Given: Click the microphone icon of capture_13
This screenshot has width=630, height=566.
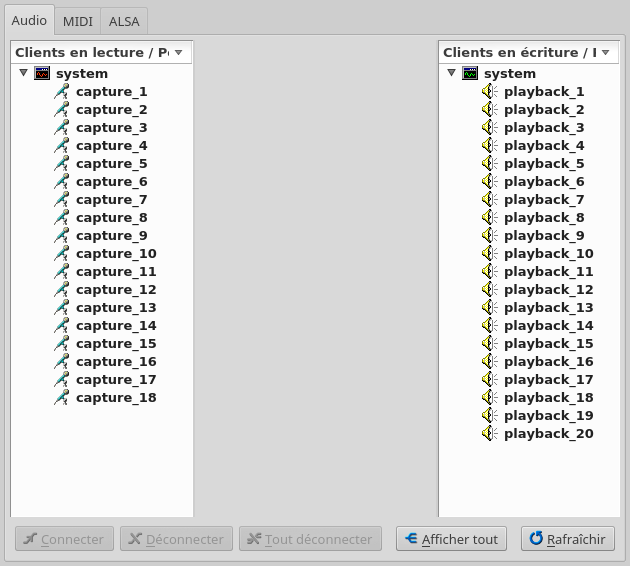Looking at the screenshot, I should (61, 307).
